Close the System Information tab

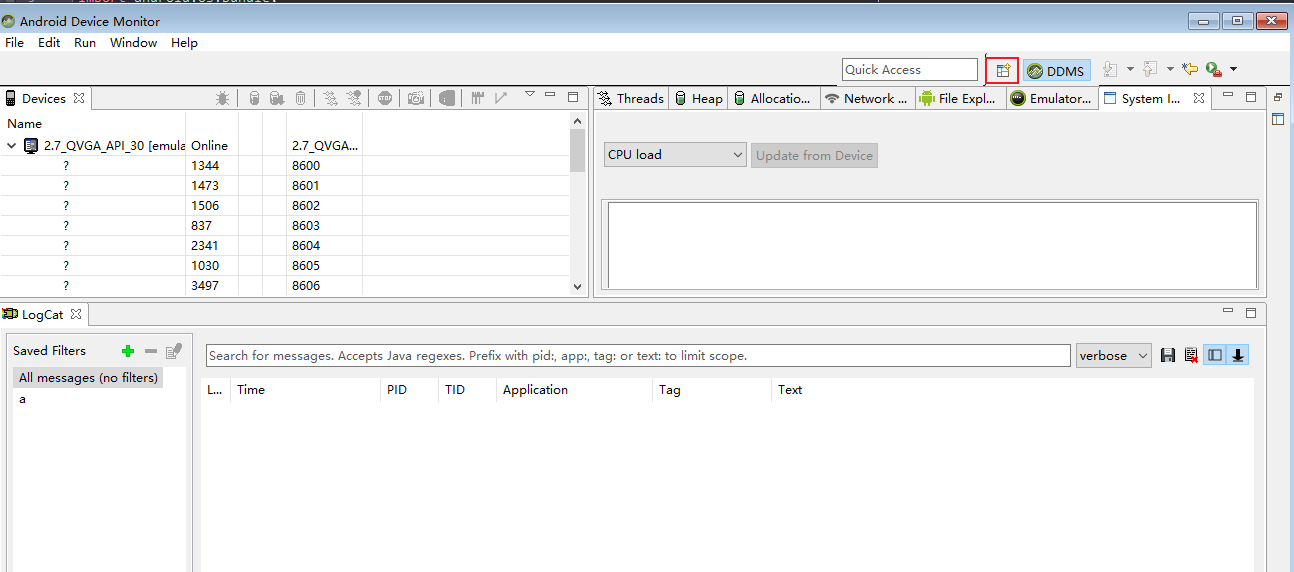click(x=1199, y=98)
